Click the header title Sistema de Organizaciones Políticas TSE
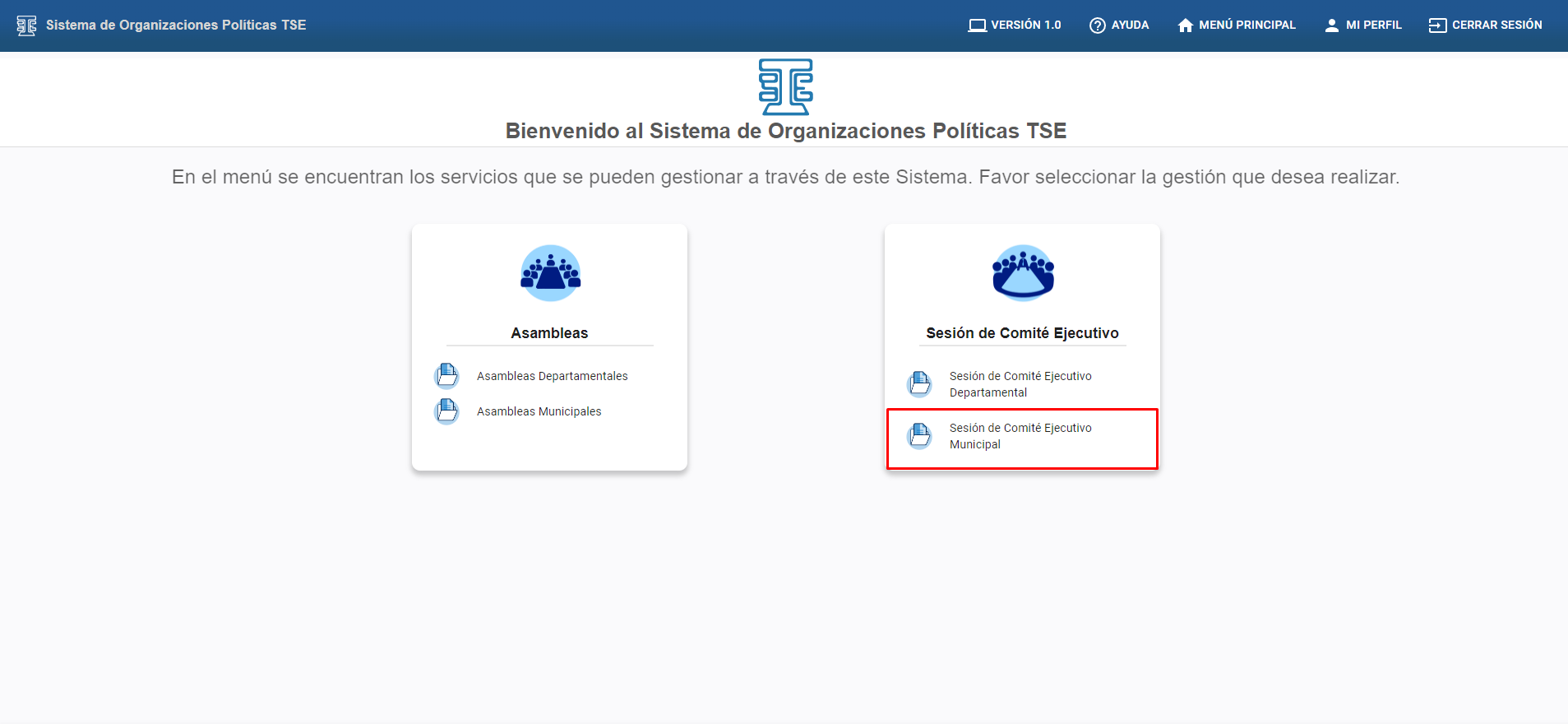Image resolution: width=1568 pixels, height=724 pixels. tap(176, 26)
